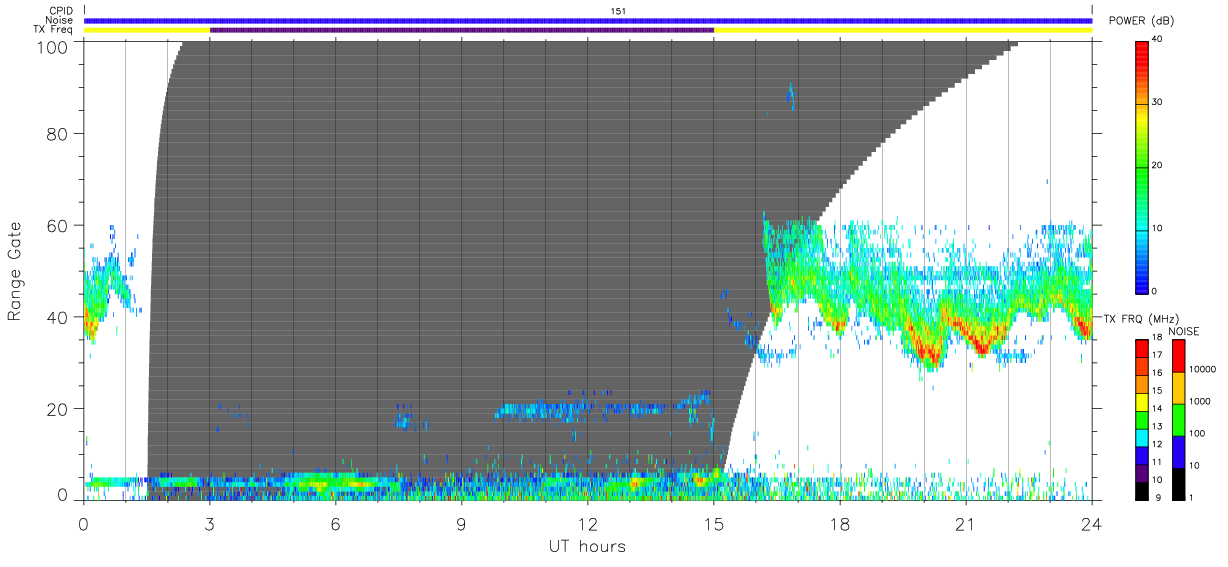Click the 18 UT hours tick label
This screenshot has height=567, width=1228.
[x=840, y=523]
